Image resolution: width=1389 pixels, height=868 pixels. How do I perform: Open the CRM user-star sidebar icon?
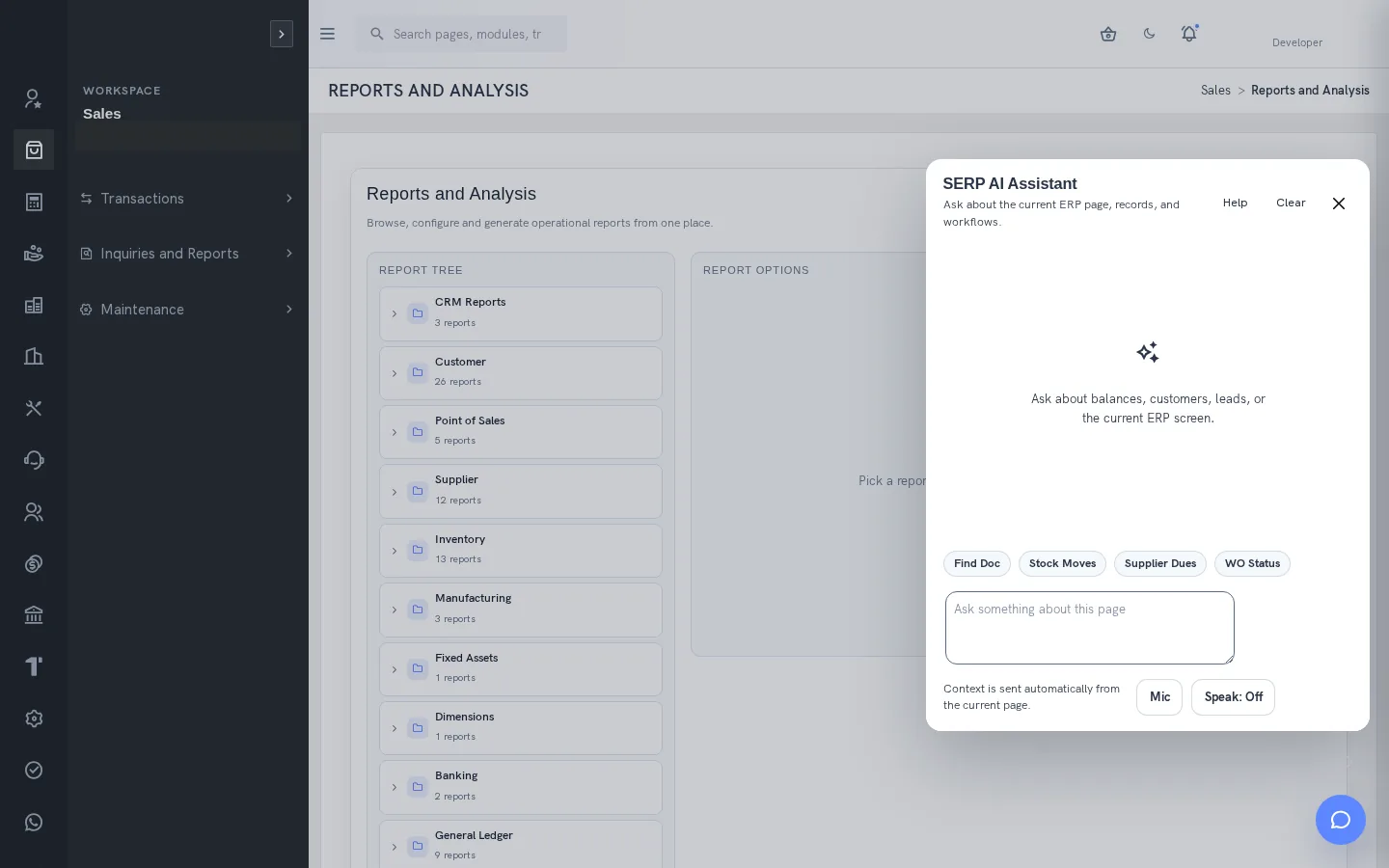click(34, 98)
